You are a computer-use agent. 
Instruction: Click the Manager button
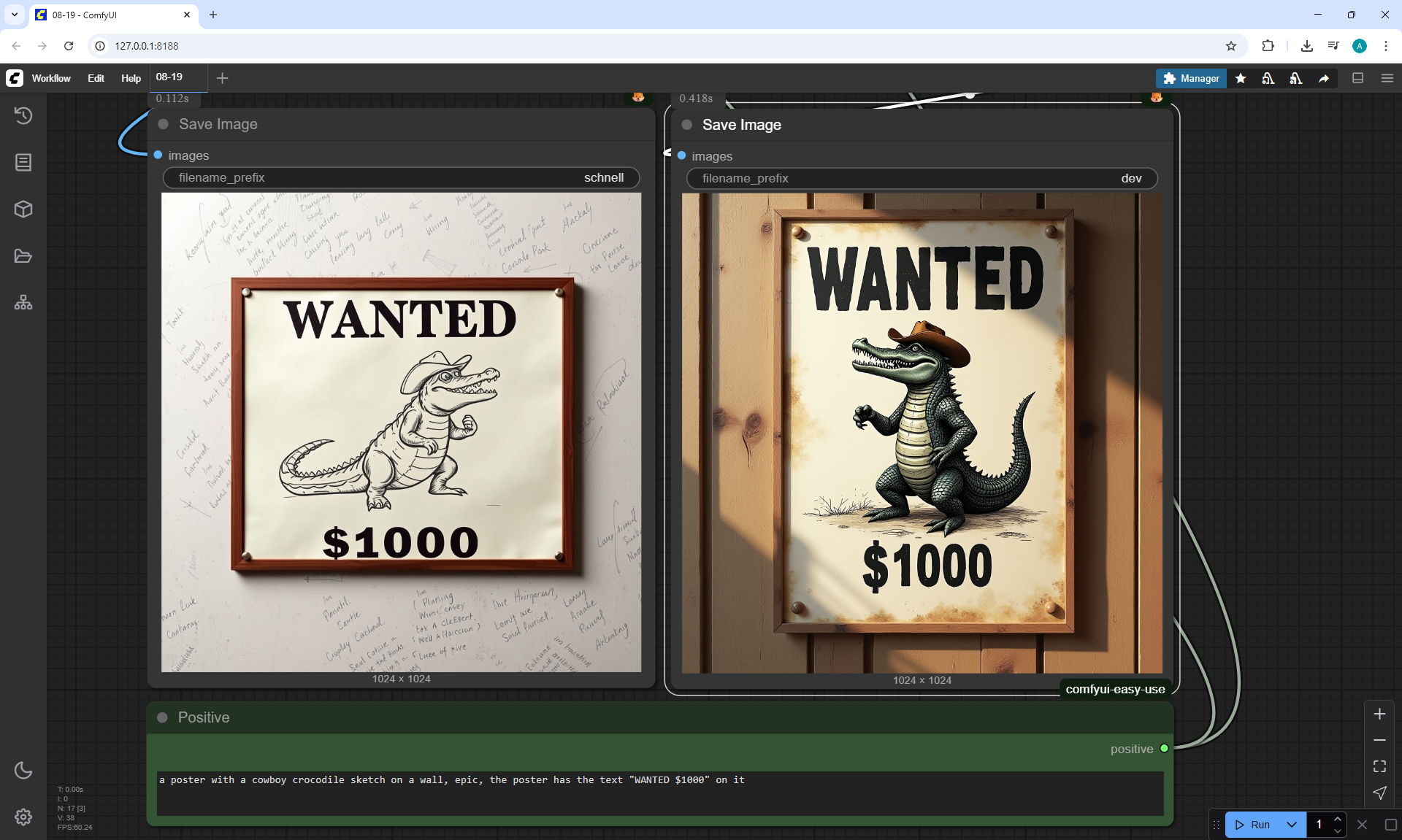(x=1191, y=78)
